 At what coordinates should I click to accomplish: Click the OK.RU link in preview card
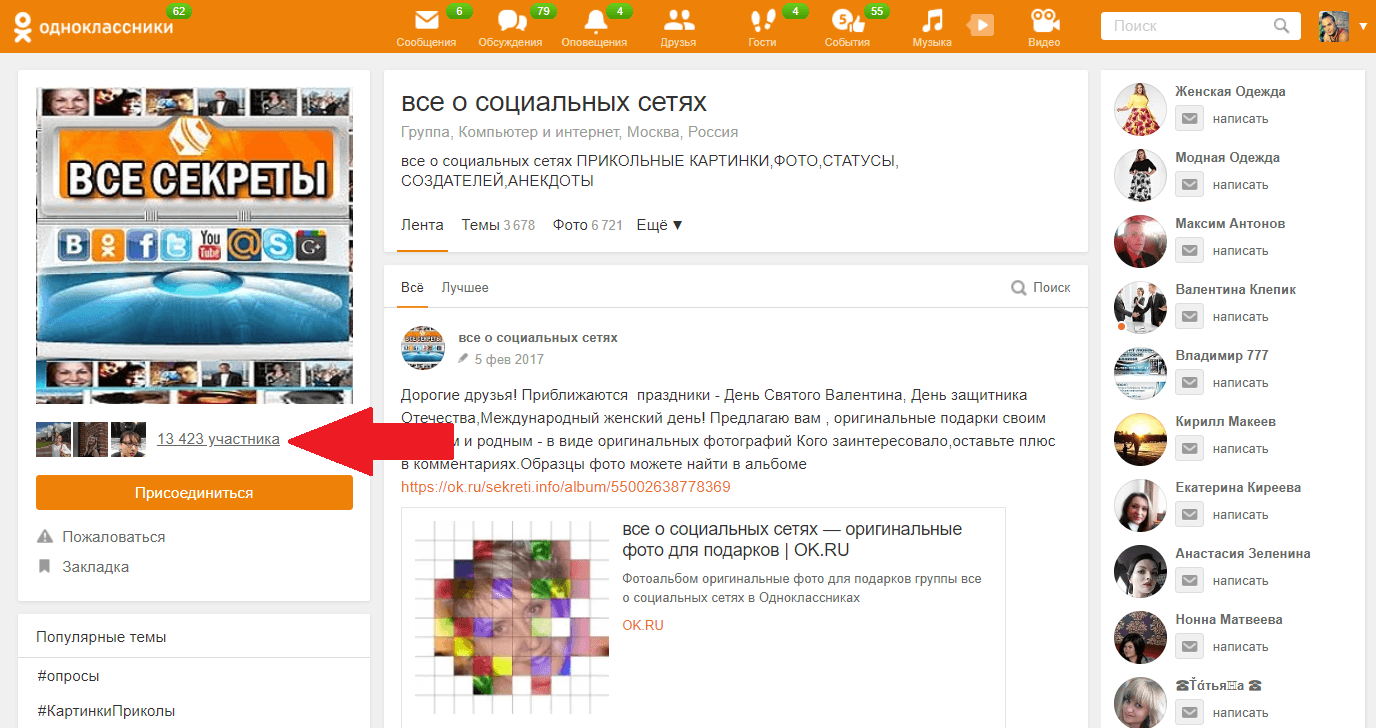click(x=643, y=625)
